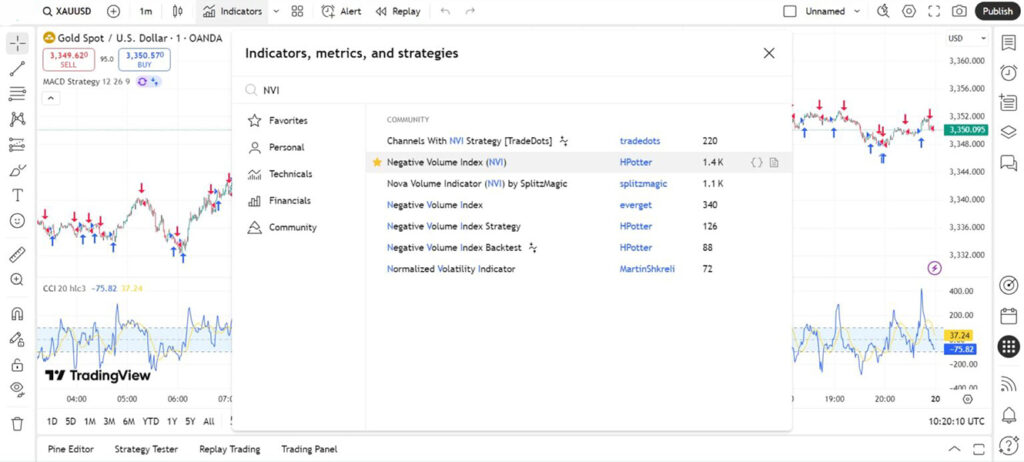Select the Trend Line drawing tool
The width and height of the screenshot is (1024, 462).
pos(17,69)
